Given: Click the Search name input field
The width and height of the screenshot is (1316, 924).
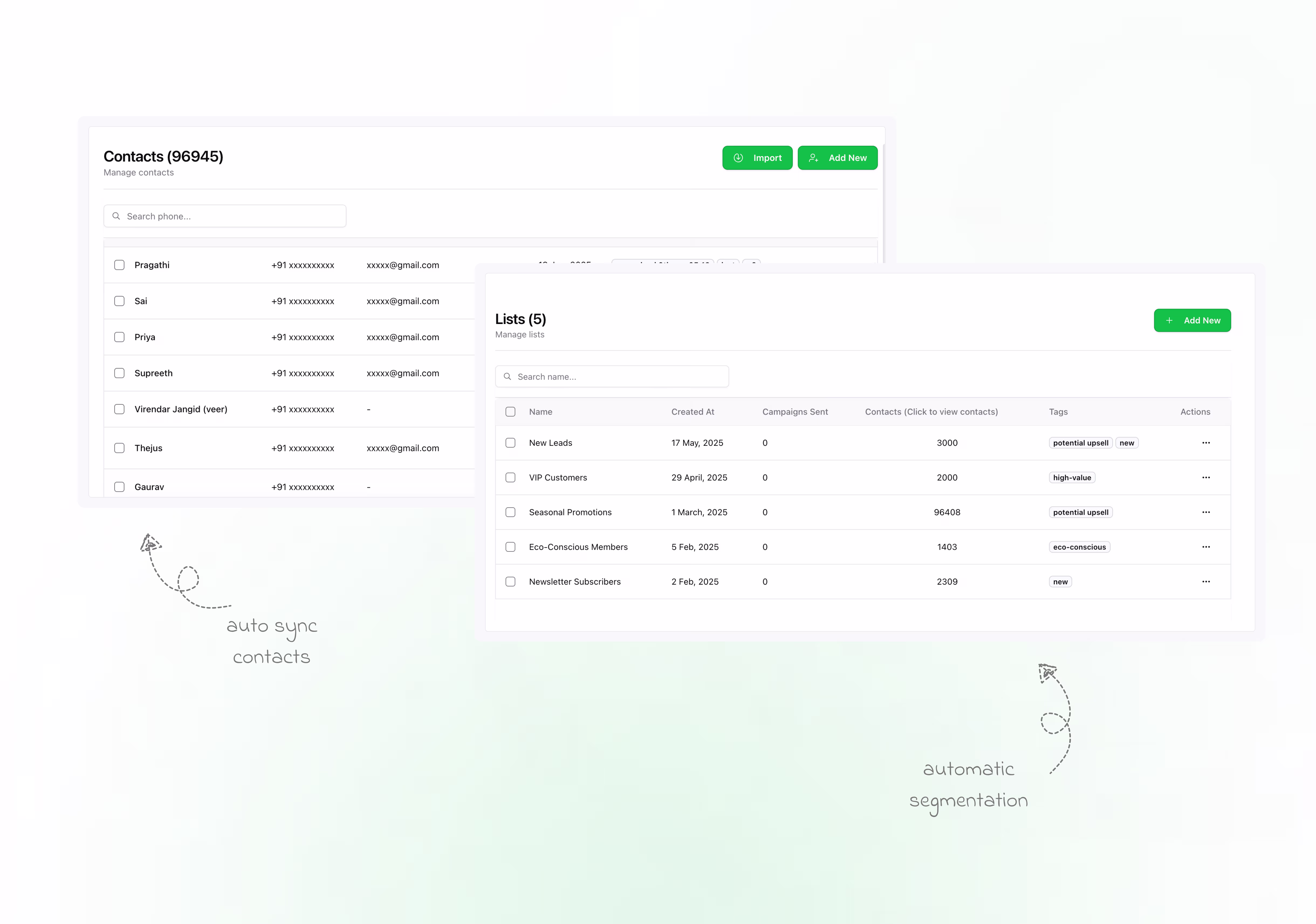Looking at the screenshot, I should click(x=619, y=376).
